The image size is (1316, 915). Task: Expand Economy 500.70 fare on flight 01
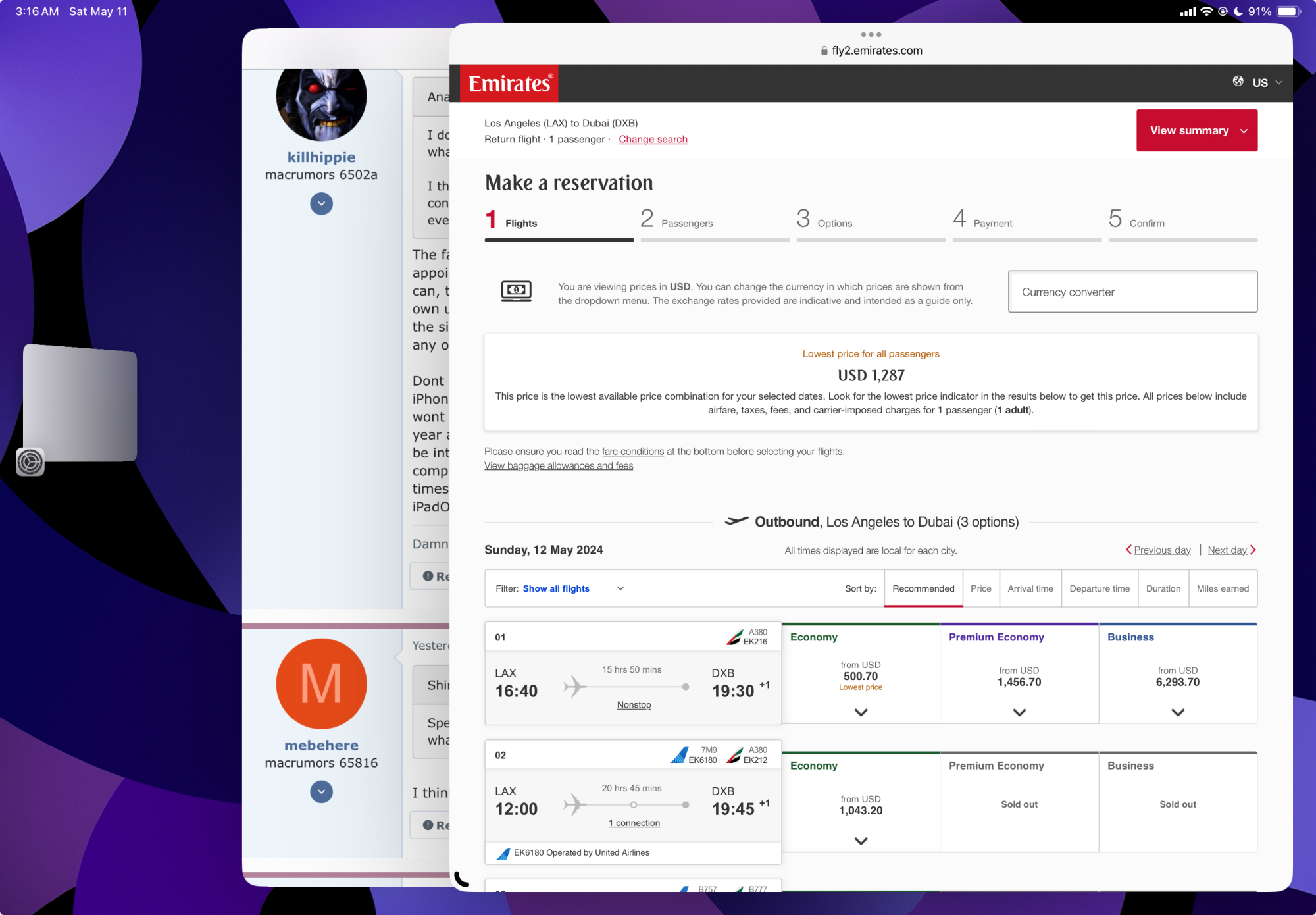click(x=861, y=712)
